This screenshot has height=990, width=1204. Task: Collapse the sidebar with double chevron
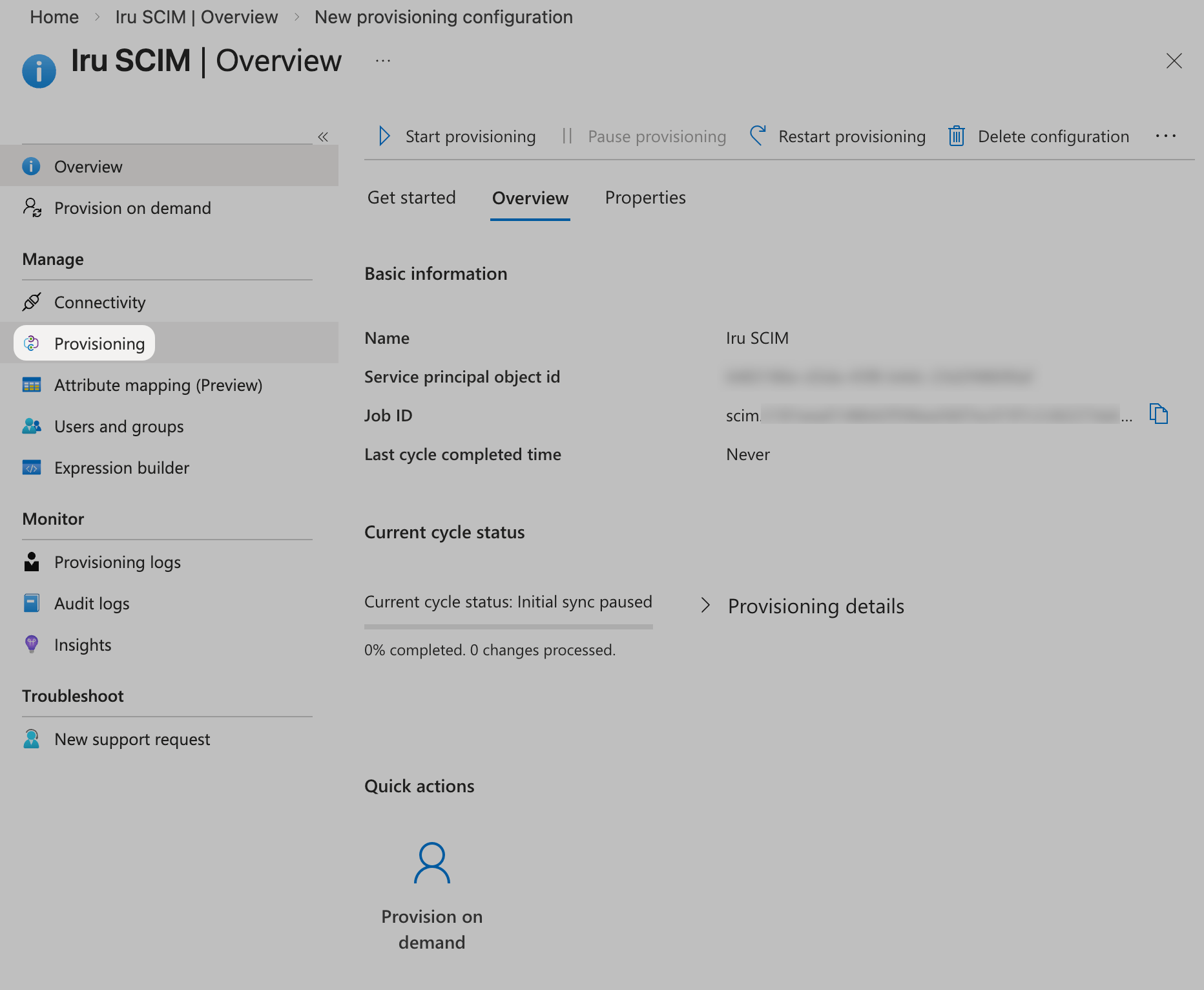pyautogui.click(x=323, y=137)
